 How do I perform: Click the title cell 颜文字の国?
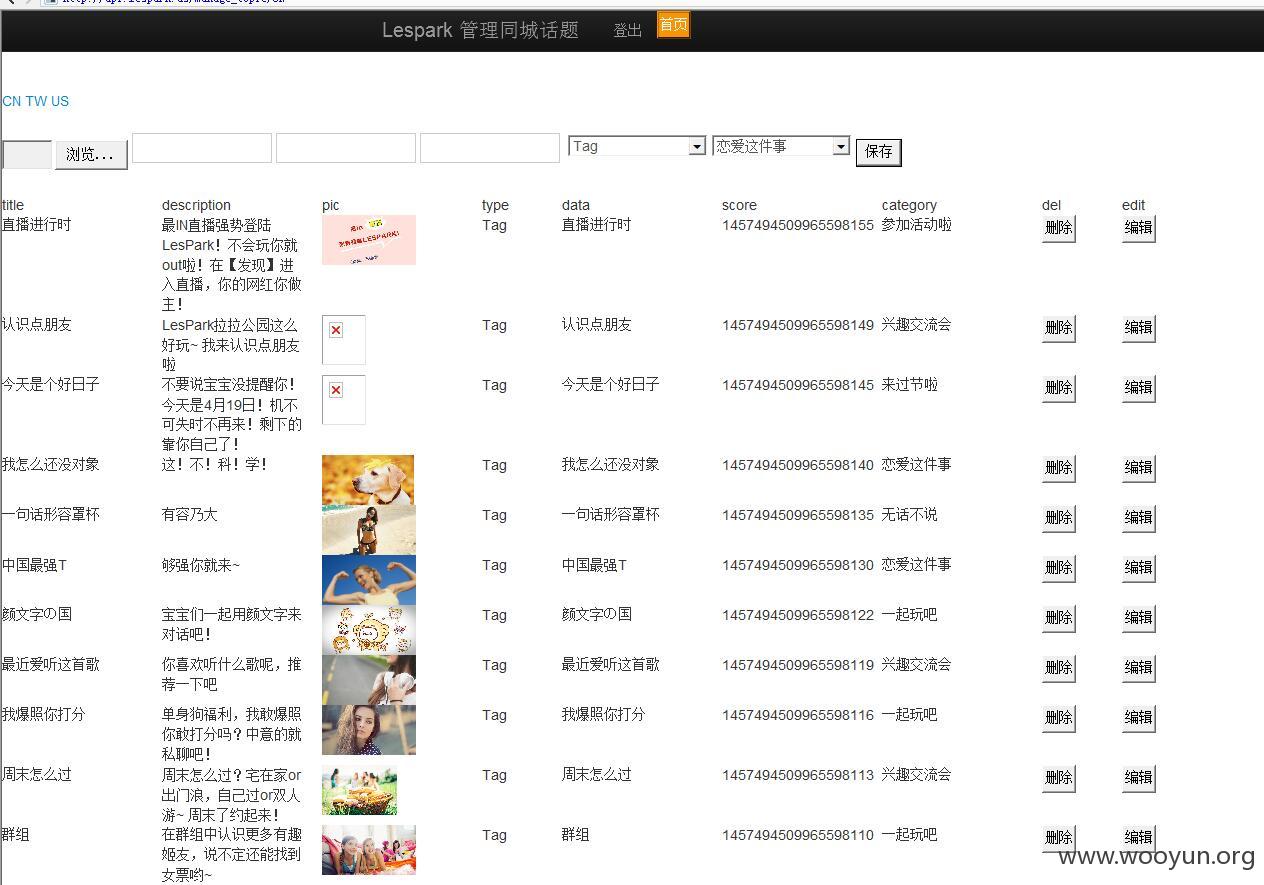coord(37,614)
